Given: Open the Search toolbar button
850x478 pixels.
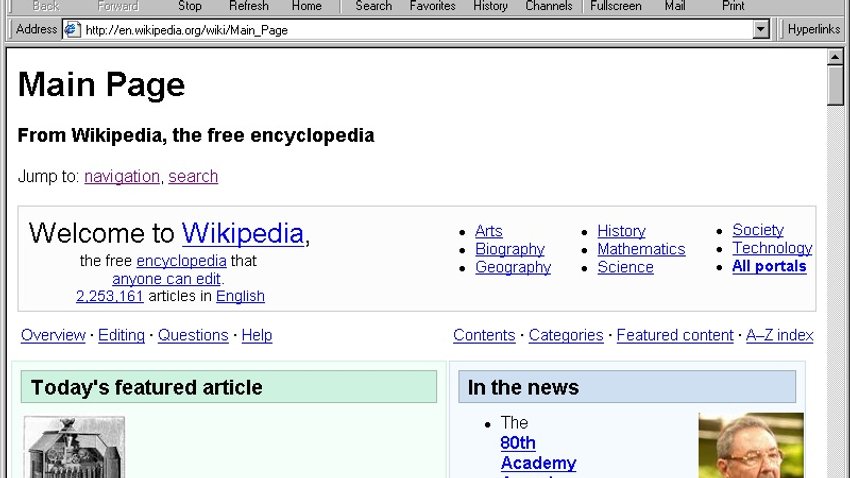Looking at the screenshot, I should click(374, 6).
